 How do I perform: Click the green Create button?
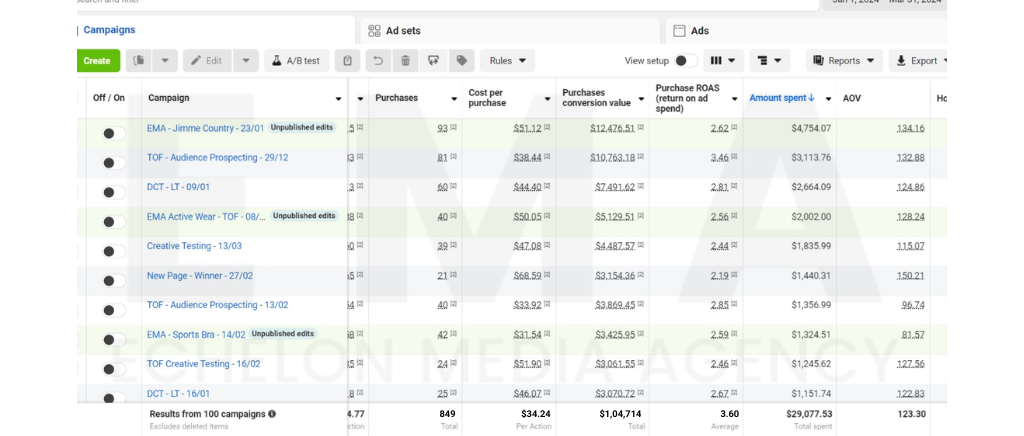[97, 61]
